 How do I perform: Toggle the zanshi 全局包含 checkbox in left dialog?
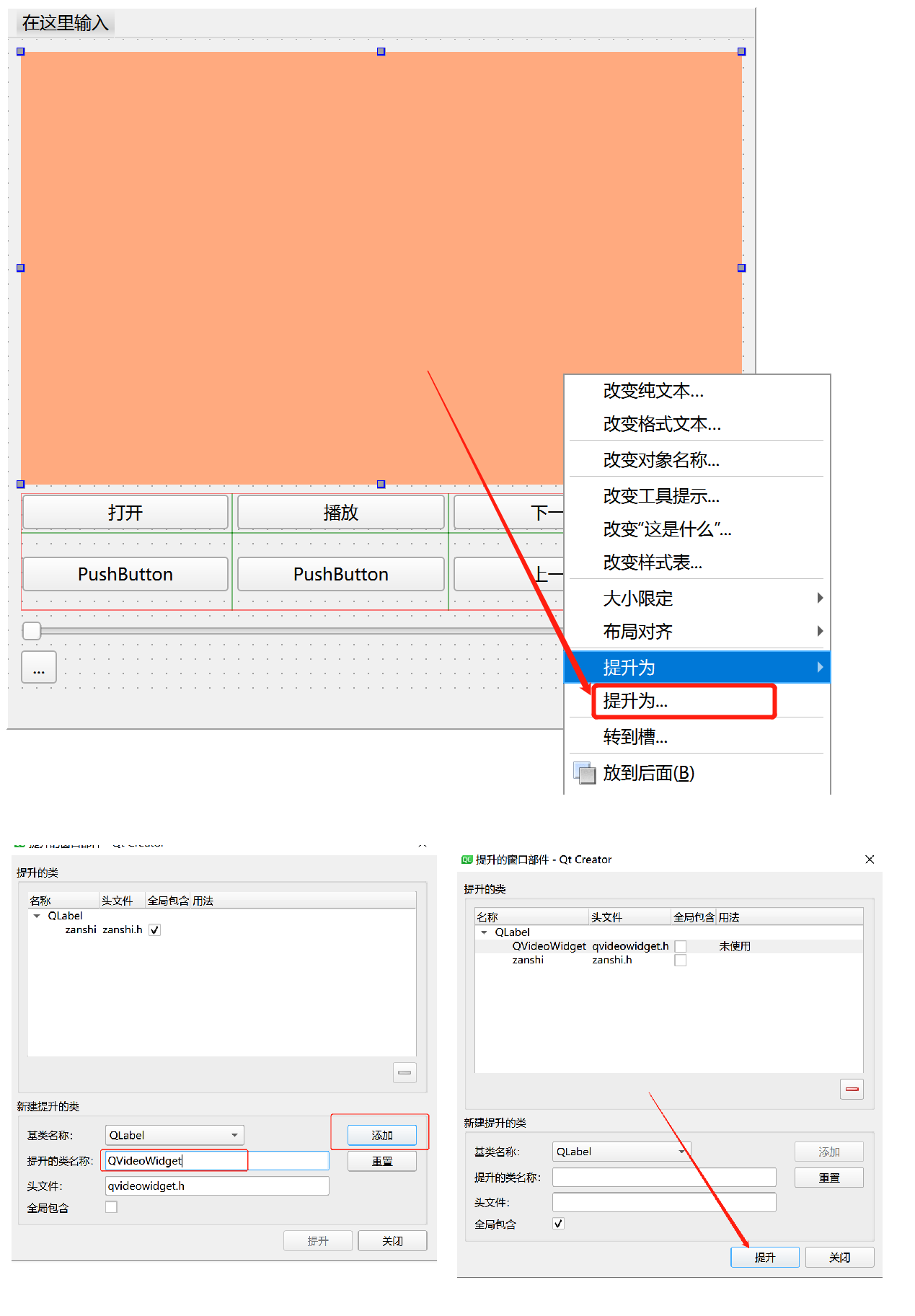(x=154, y=930)
